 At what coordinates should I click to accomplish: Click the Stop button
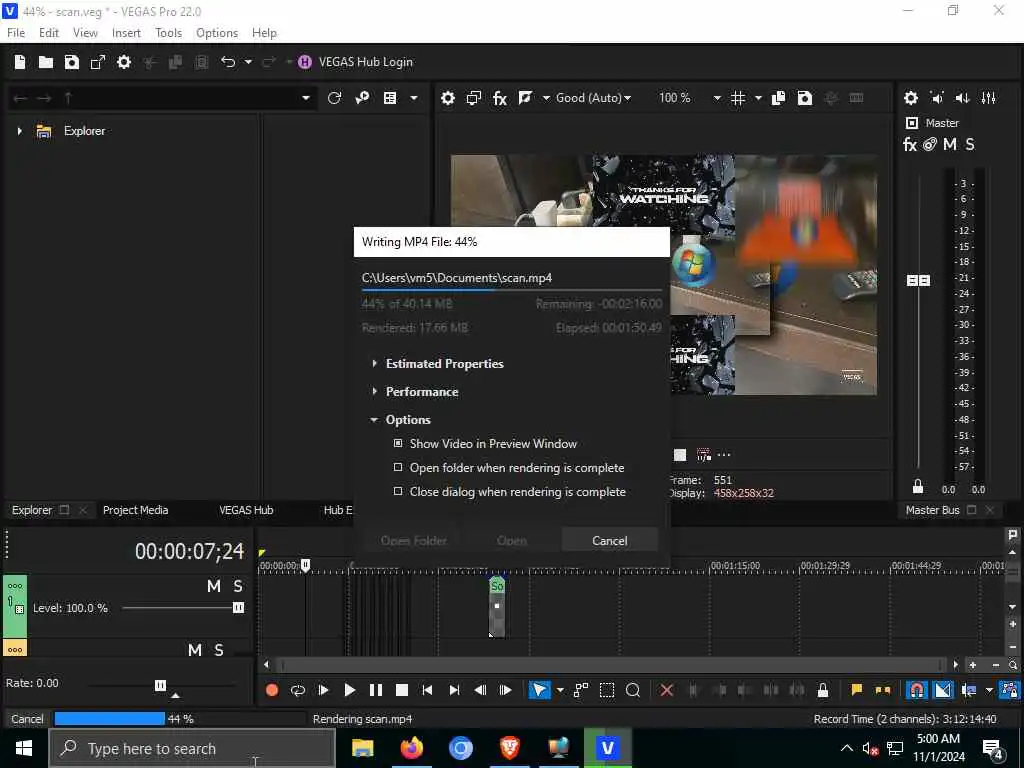[x=402, y=690]
